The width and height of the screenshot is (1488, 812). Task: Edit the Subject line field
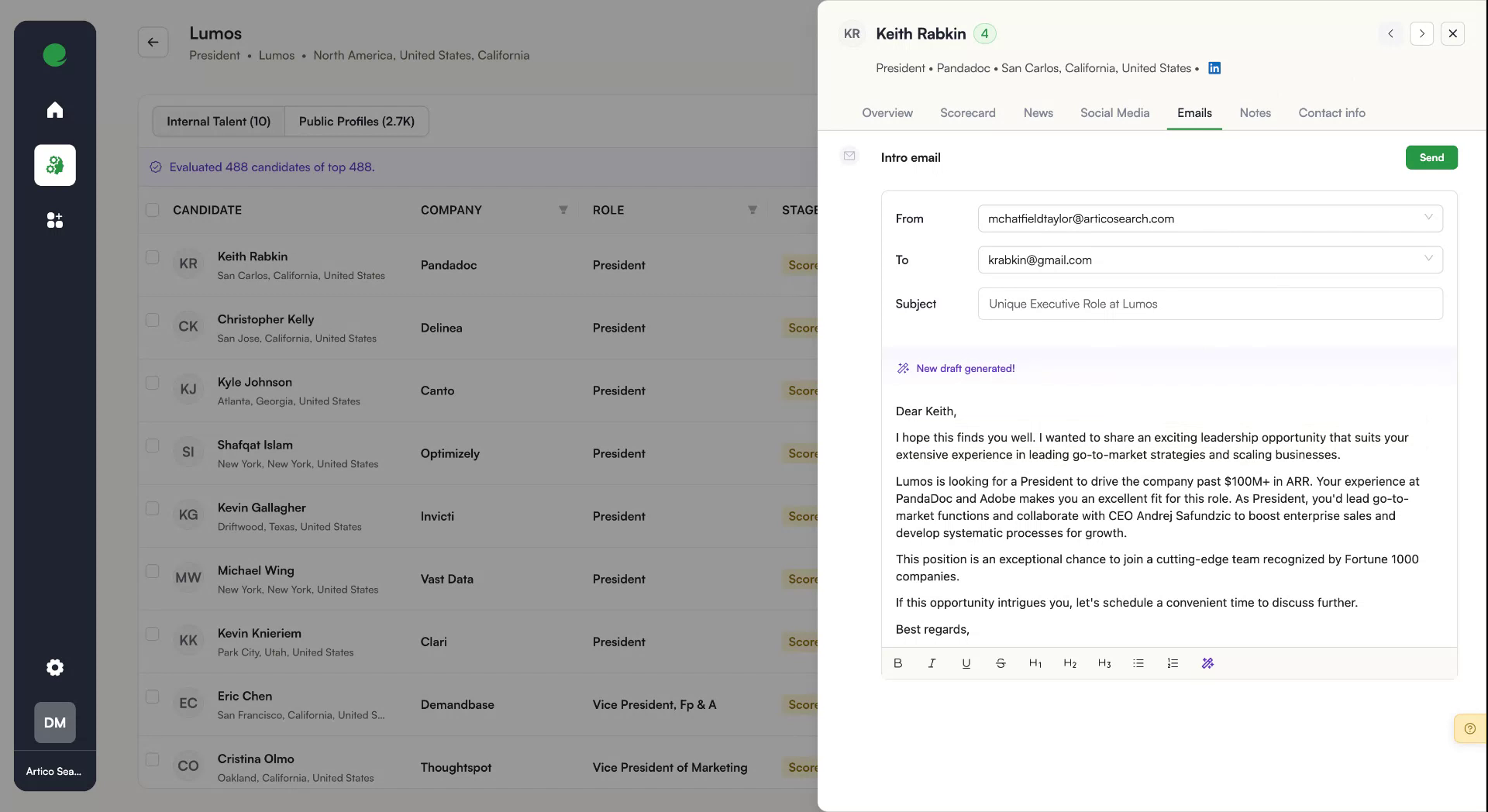(x=1210, y=304)
